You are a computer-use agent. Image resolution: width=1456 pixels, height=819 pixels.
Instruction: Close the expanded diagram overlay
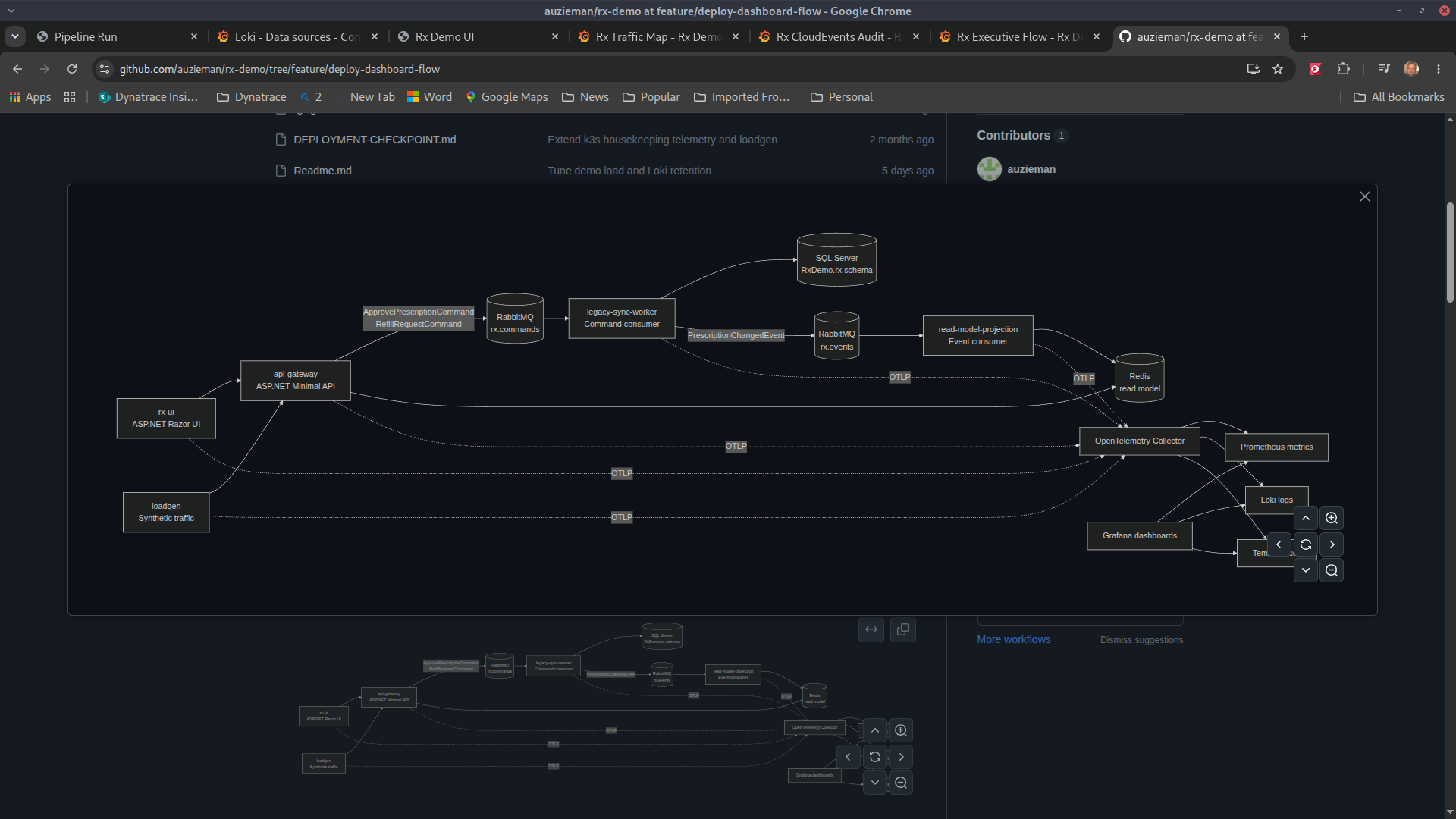tap(1365, 196)
